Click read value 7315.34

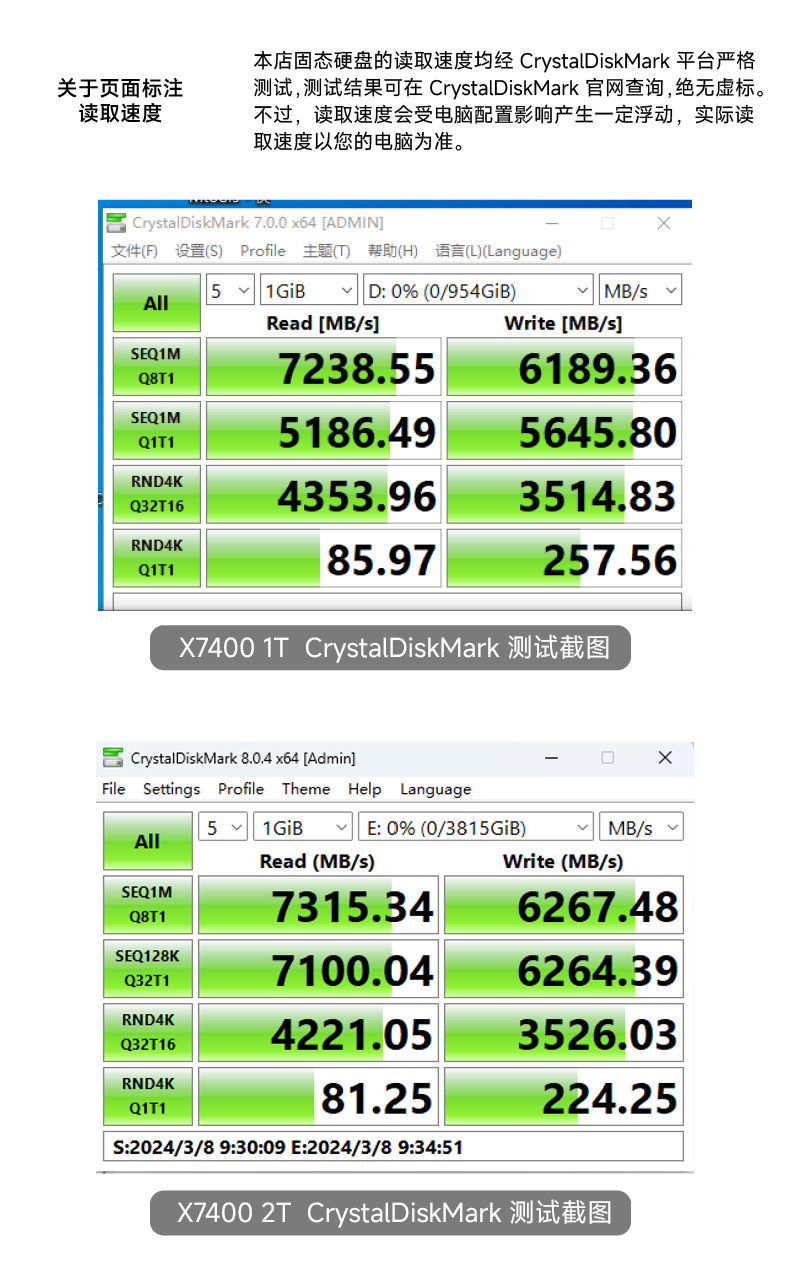(318, 906)
